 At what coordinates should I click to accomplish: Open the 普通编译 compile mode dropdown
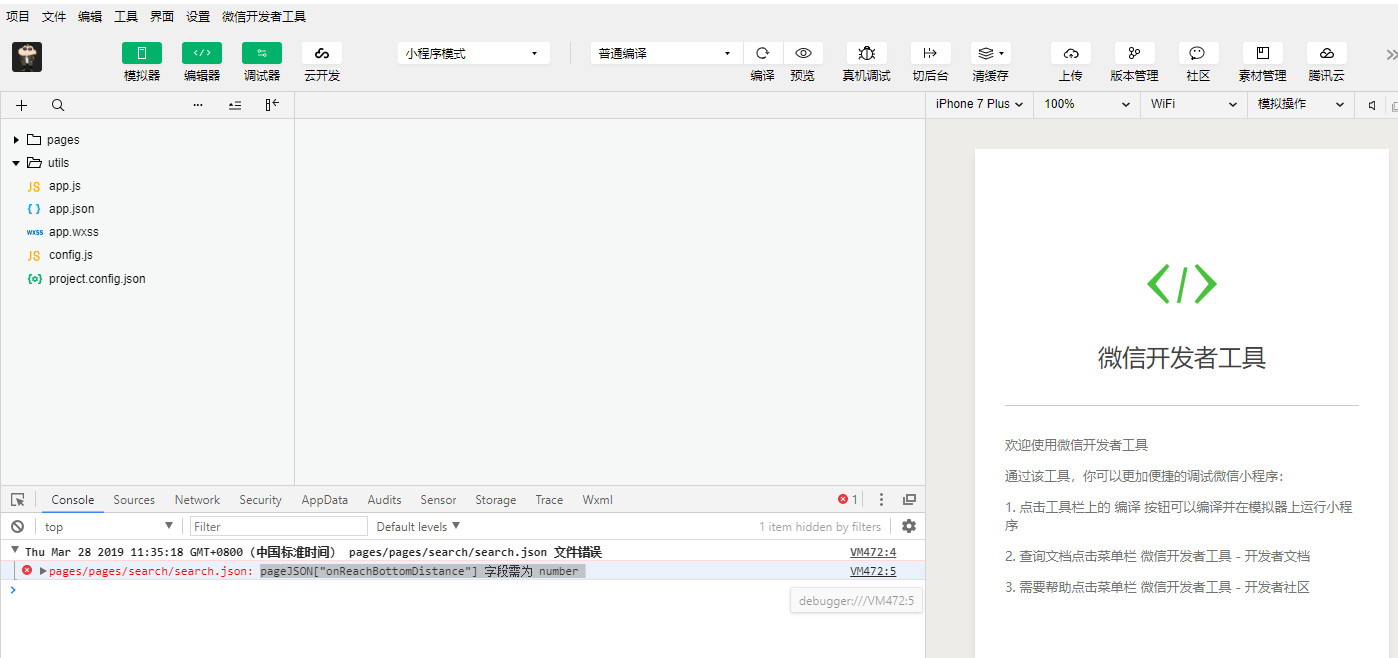click(666, 53)
